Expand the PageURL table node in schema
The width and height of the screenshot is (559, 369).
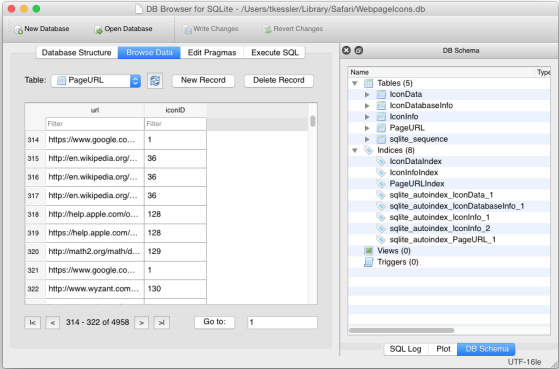tap(367, 128)
